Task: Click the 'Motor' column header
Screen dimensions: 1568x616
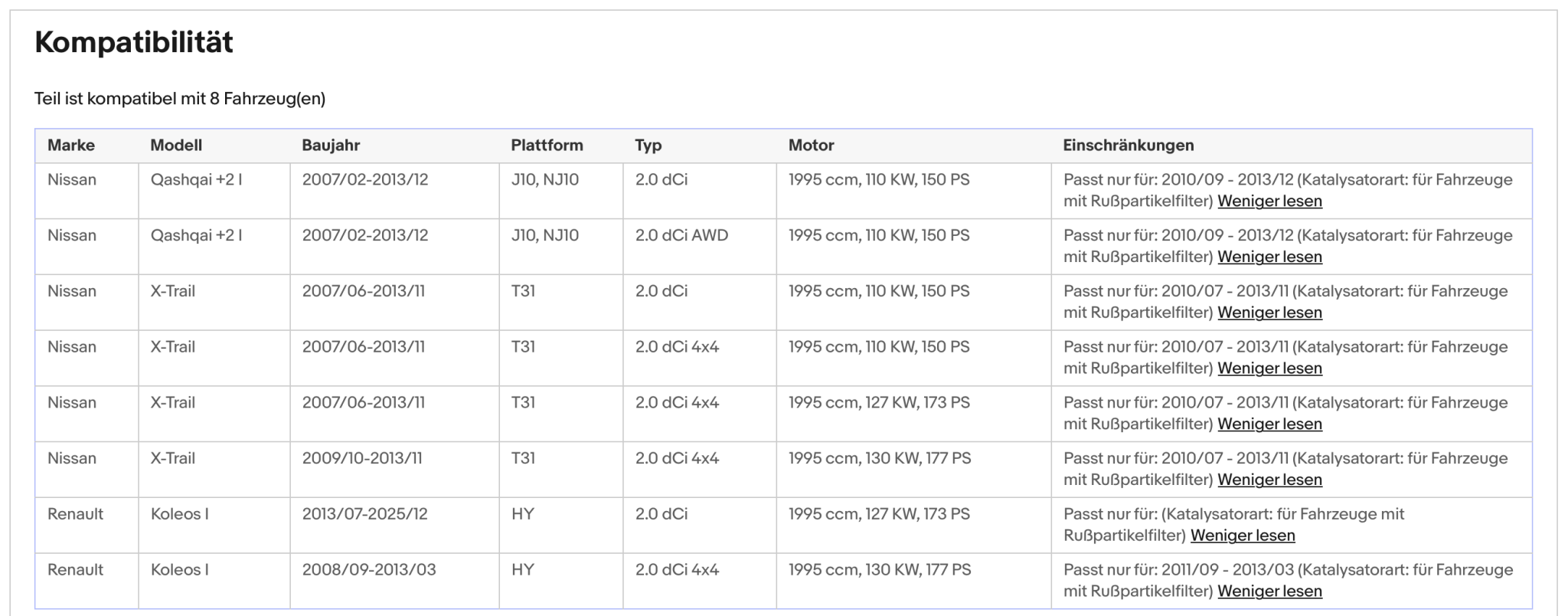Action: (x=812, y=146)
